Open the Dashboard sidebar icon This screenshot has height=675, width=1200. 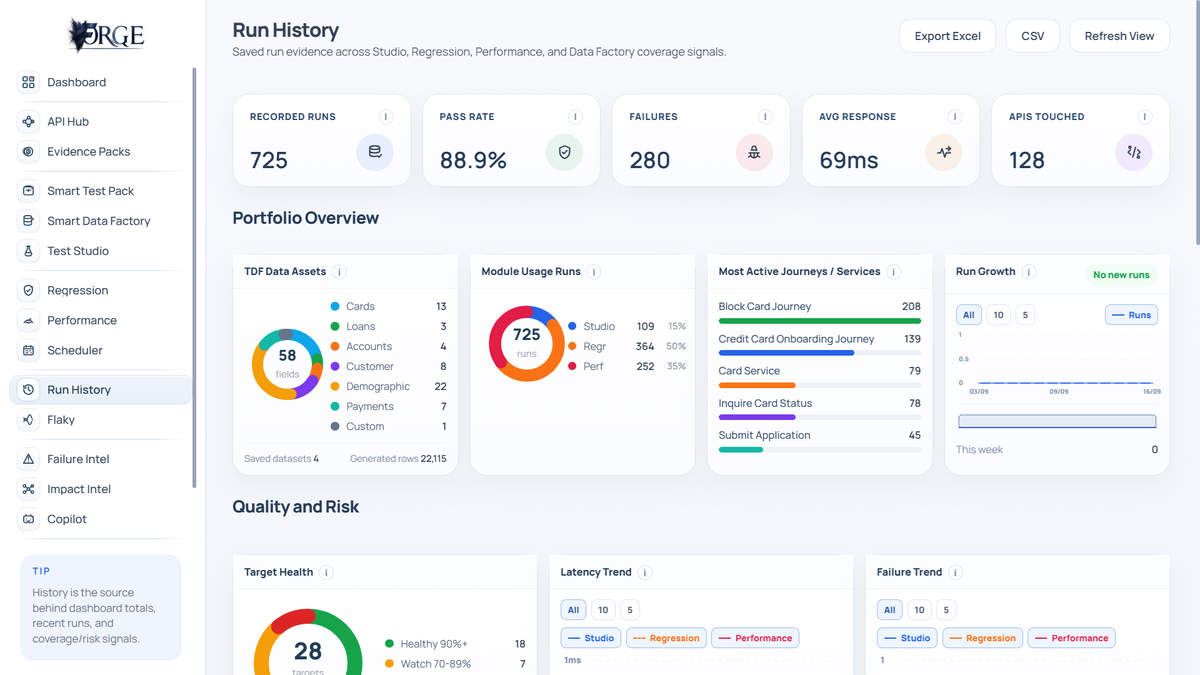pyautogui.click(x=28, y=82)
